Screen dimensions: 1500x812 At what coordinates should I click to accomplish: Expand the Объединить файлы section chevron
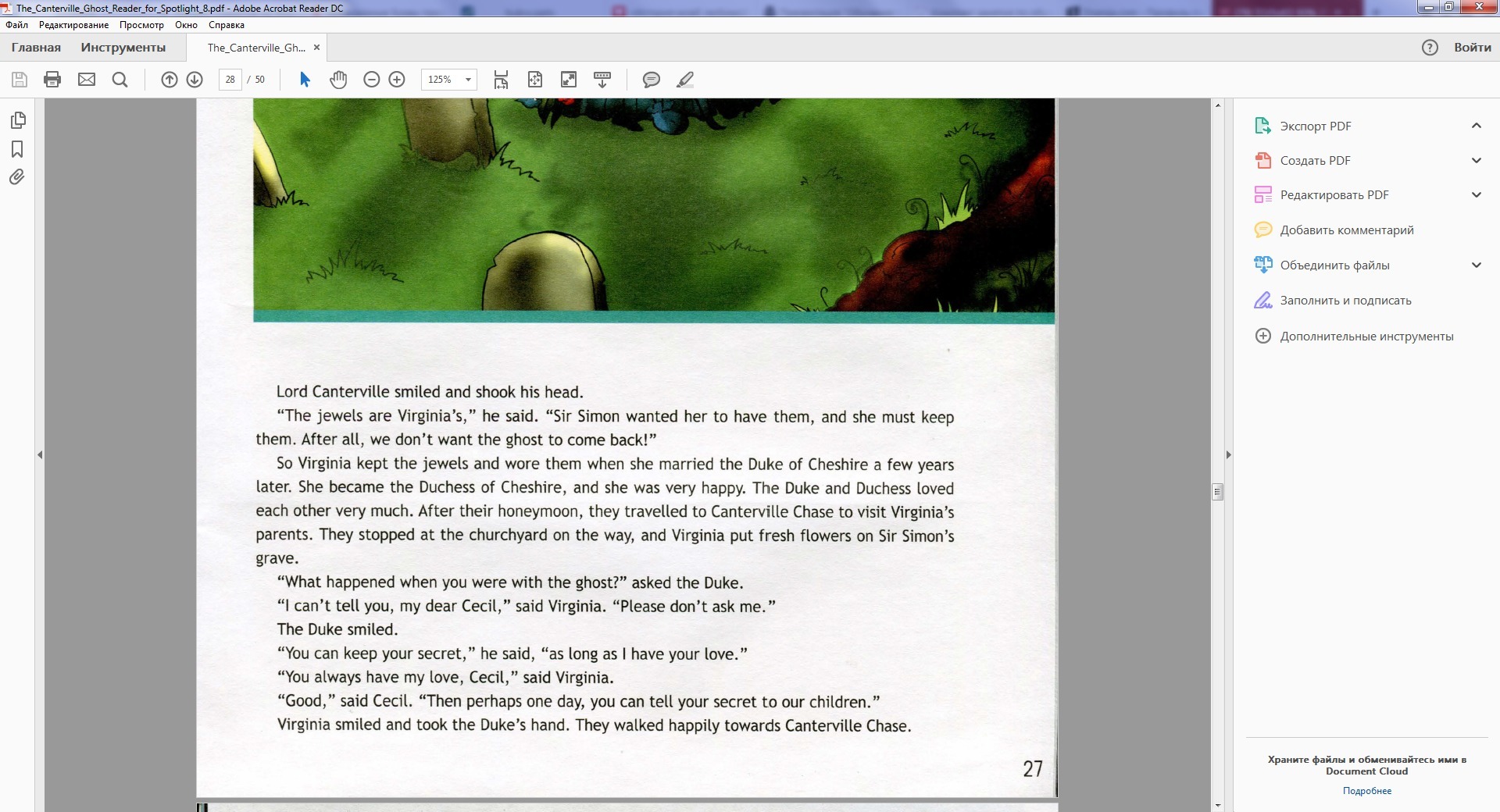[1477, 265]
